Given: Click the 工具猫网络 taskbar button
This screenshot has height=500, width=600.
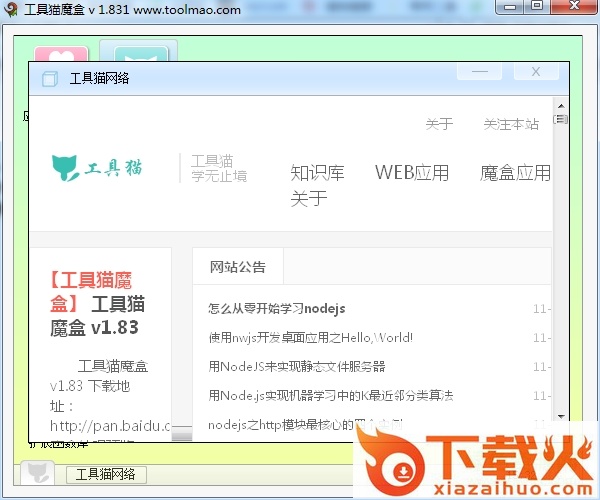Looking at the screenshot, I should (x=106, y=475).
